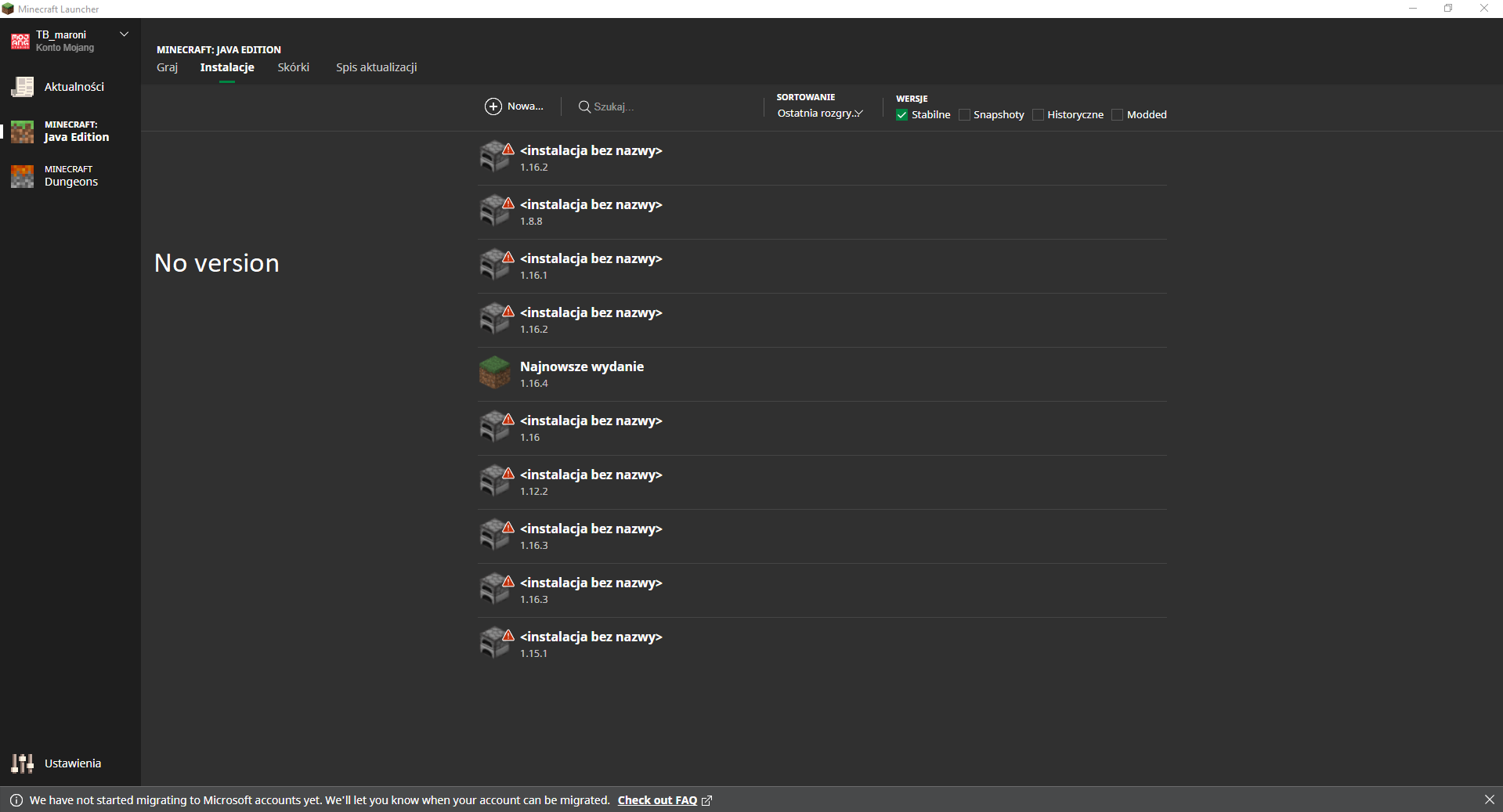Click the Mojang account avatar icon
This screenshot has width=1503, height=812.
pos(20,41)
